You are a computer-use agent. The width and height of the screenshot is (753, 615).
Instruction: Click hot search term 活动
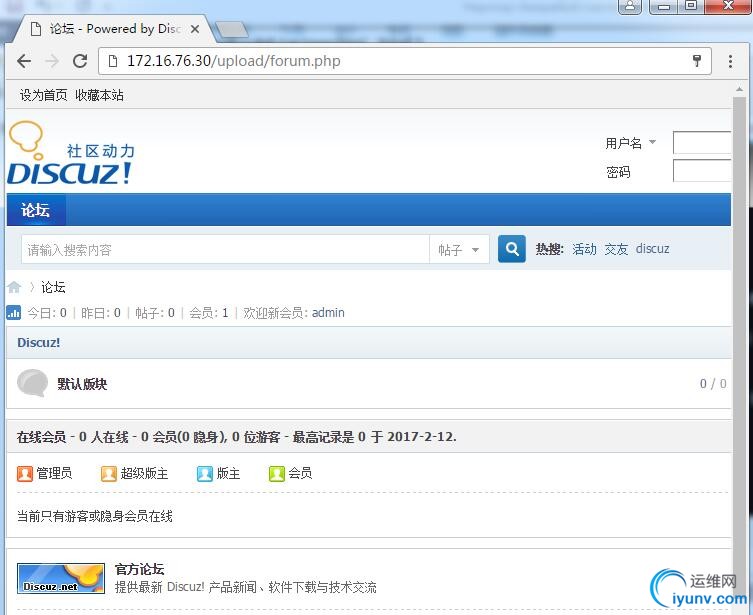584,249
